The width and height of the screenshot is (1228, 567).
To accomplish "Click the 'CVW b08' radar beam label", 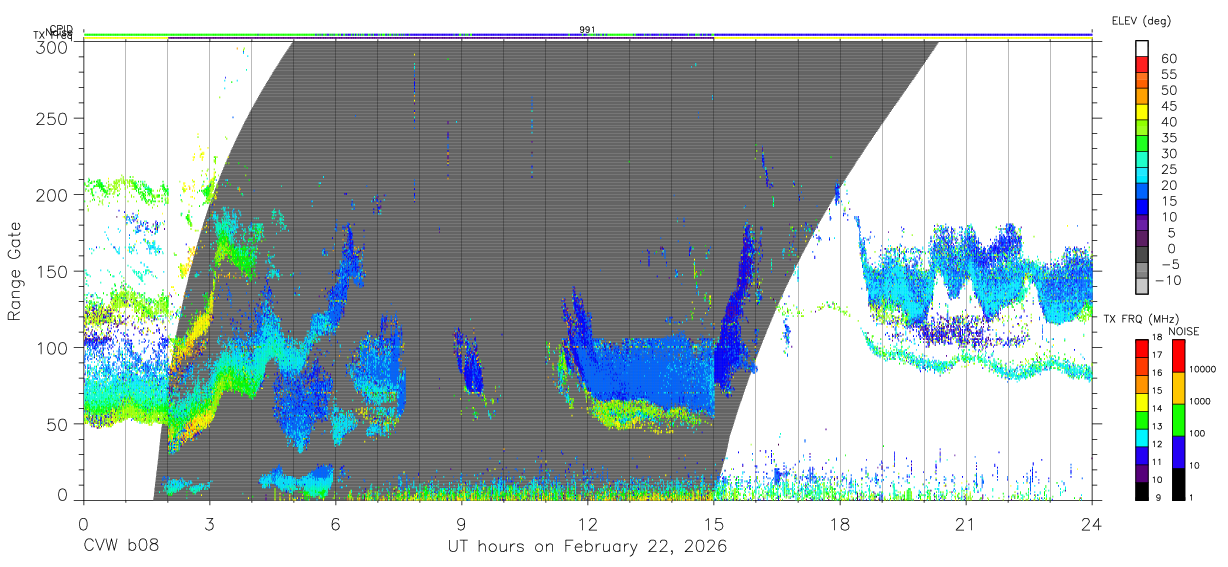I will tap(121, 547).
